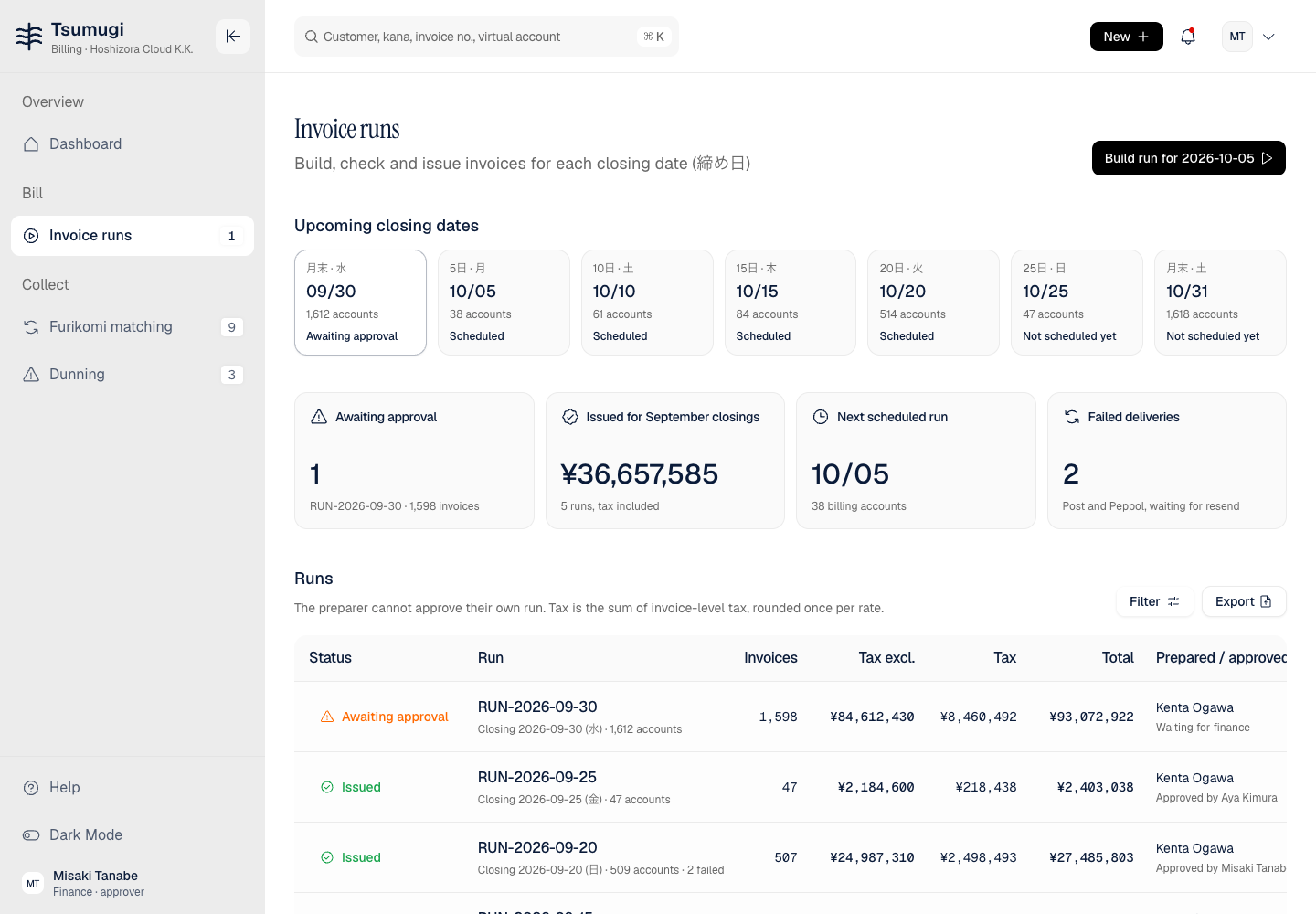Open Dashboard in the sidebar
This screenshot has width=1316, height=914.
[x=133, y=144]
